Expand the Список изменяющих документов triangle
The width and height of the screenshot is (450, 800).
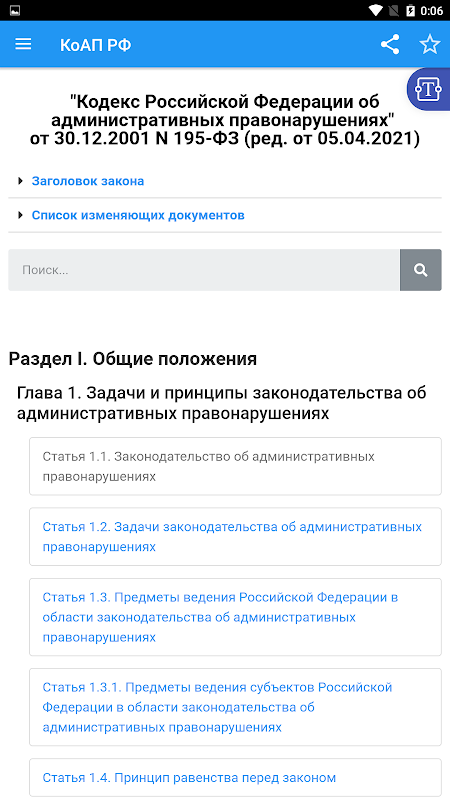[x=20, y=215]
